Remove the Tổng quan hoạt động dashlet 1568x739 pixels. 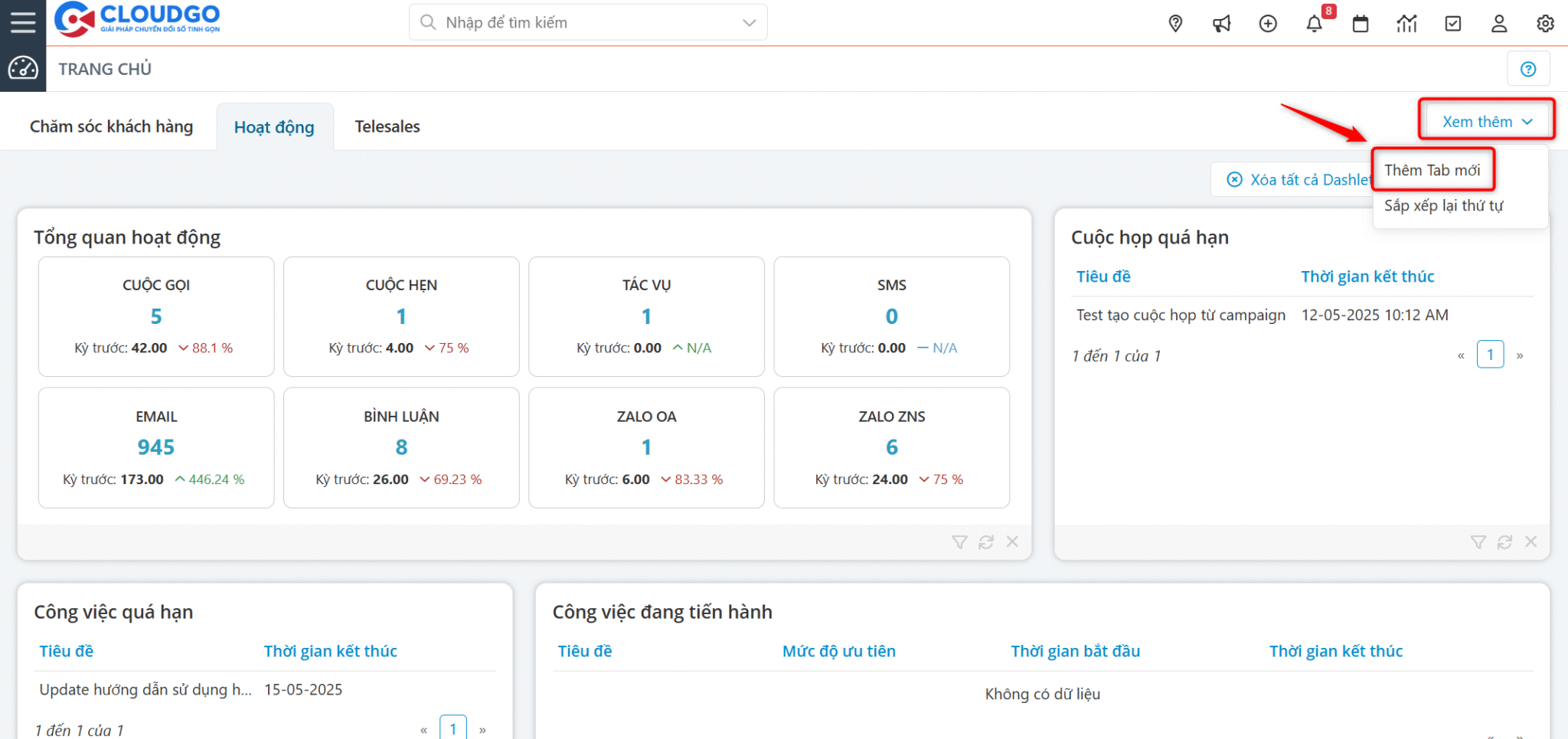(1012, 541)
